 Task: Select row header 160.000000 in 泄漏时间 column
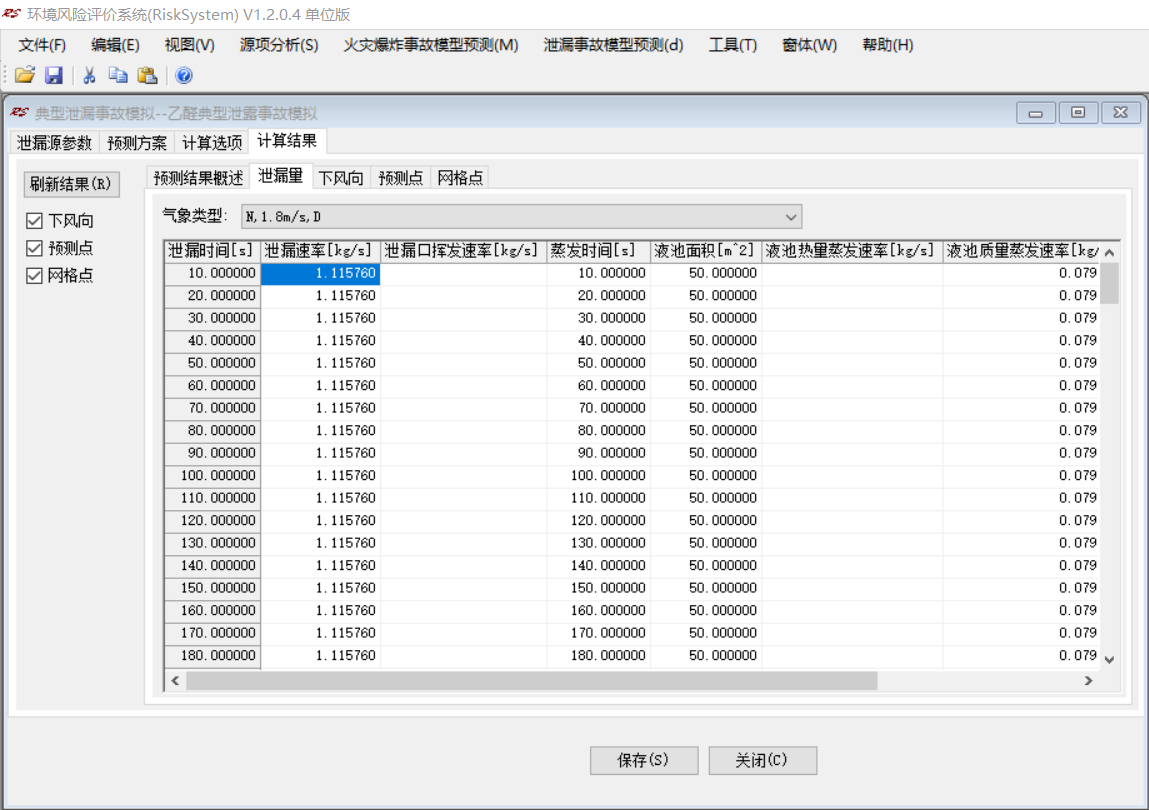click(x=213, y=611)
